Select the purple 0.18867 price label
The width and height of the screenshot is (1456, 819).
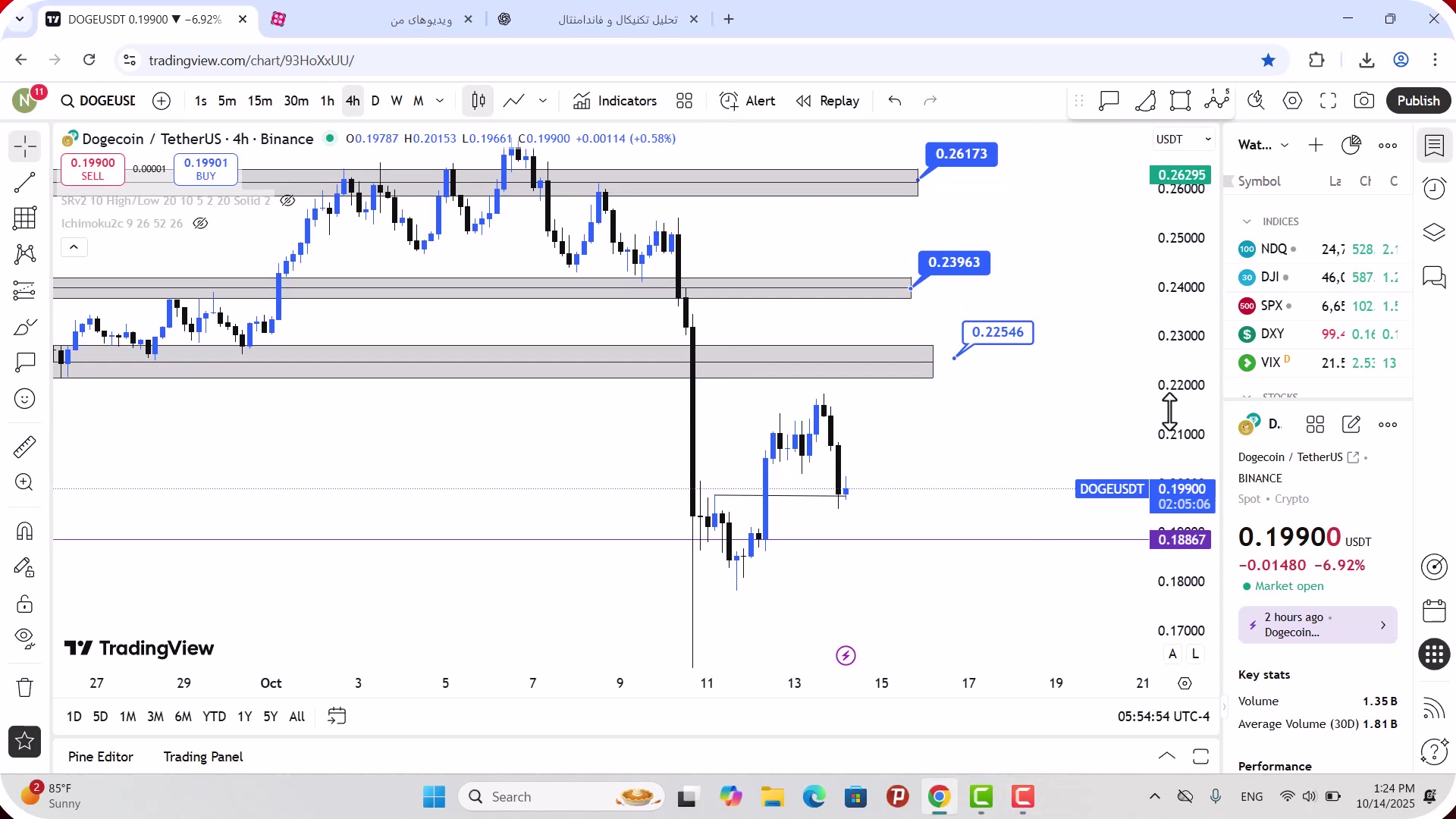(x=1181, y=540)
